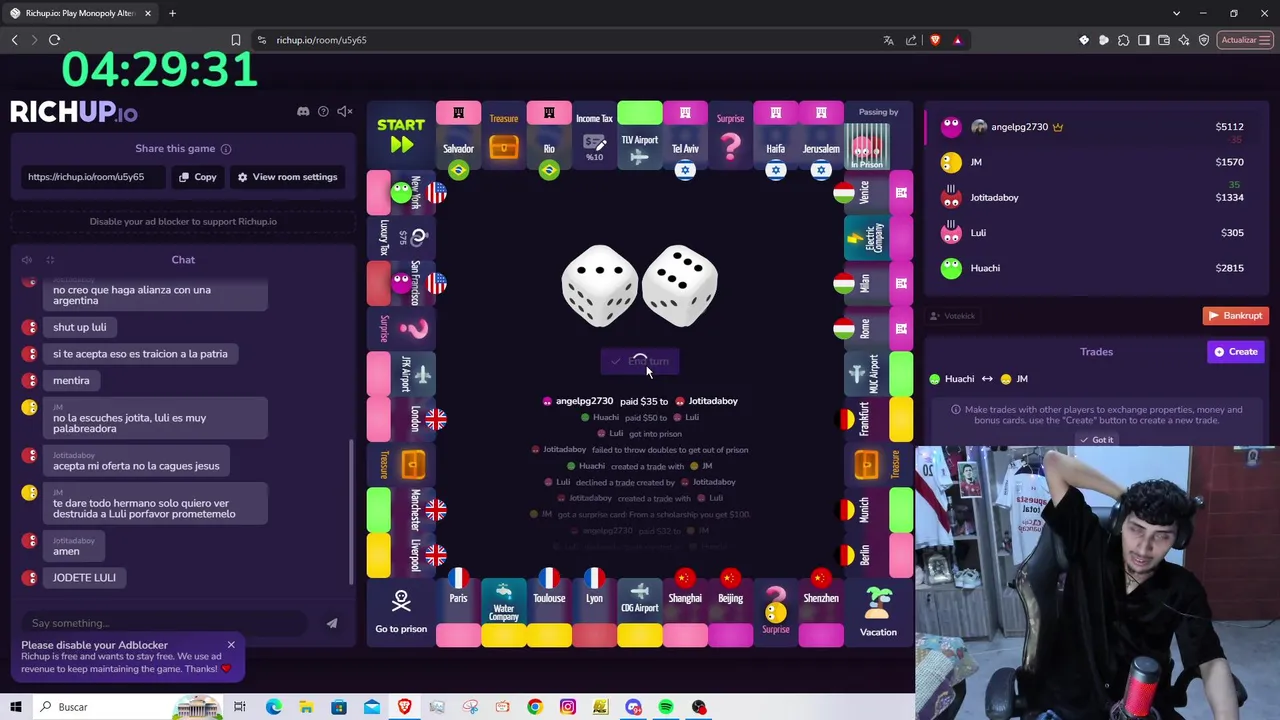The height and width of the screenshot is (720, 1280).
Task: Open the Brave wallet icon
Action: click(x=1164, y=40)
